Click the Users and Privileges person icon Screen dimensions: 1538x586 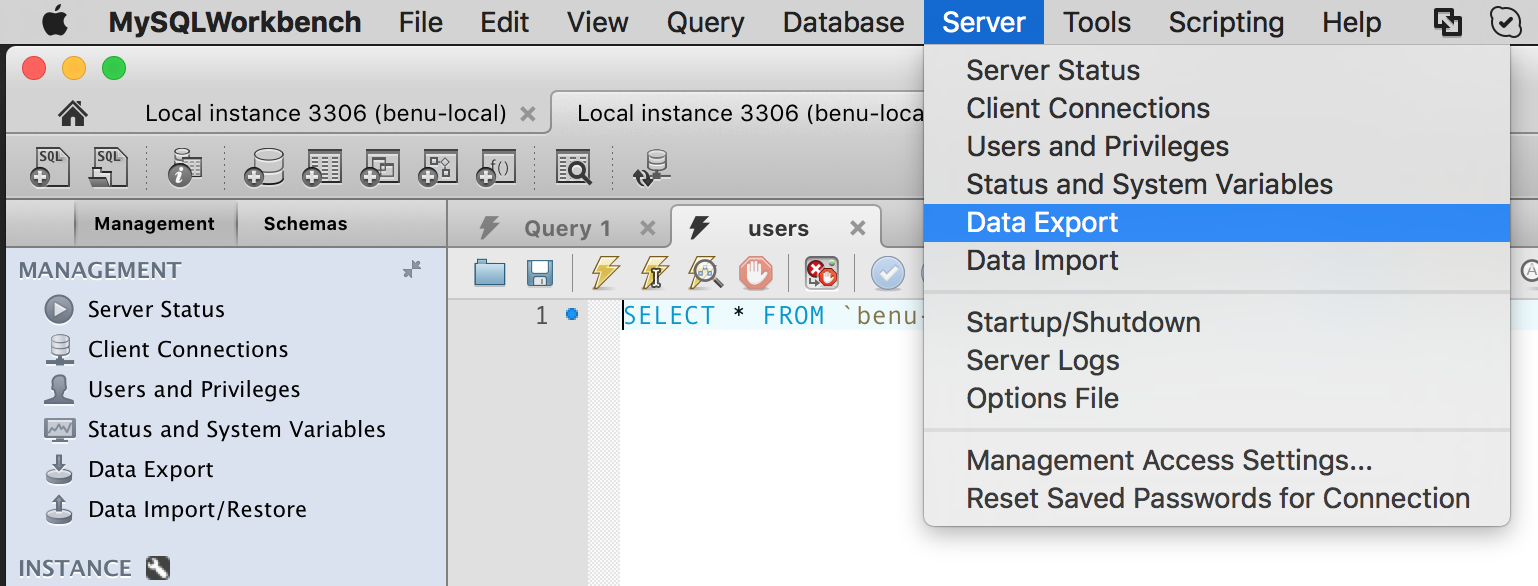tap(60, 389)
